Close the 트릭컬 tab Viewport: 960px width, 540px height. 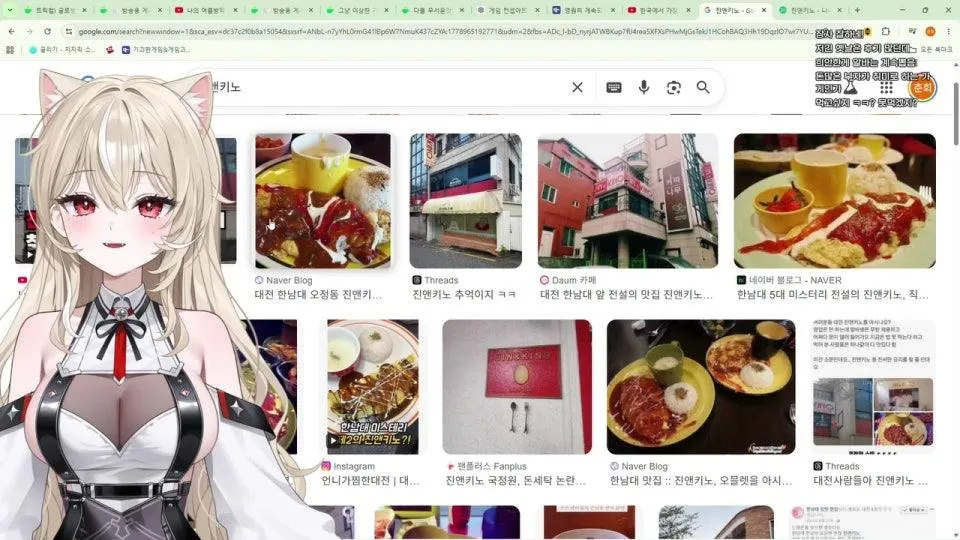click(x=84, y=10)
